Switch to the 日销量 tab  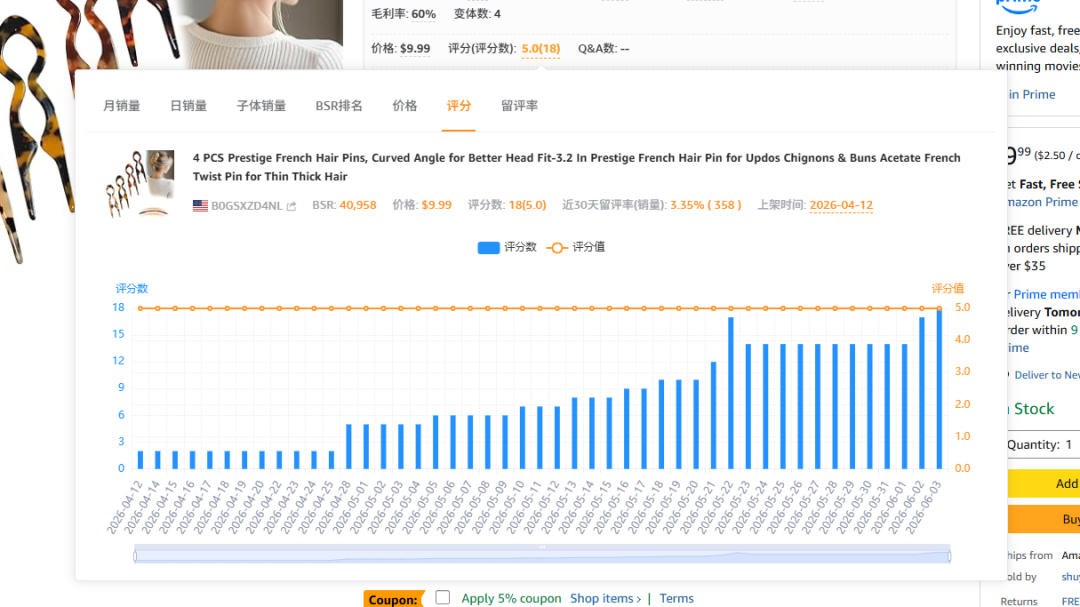tap(188, 105)
